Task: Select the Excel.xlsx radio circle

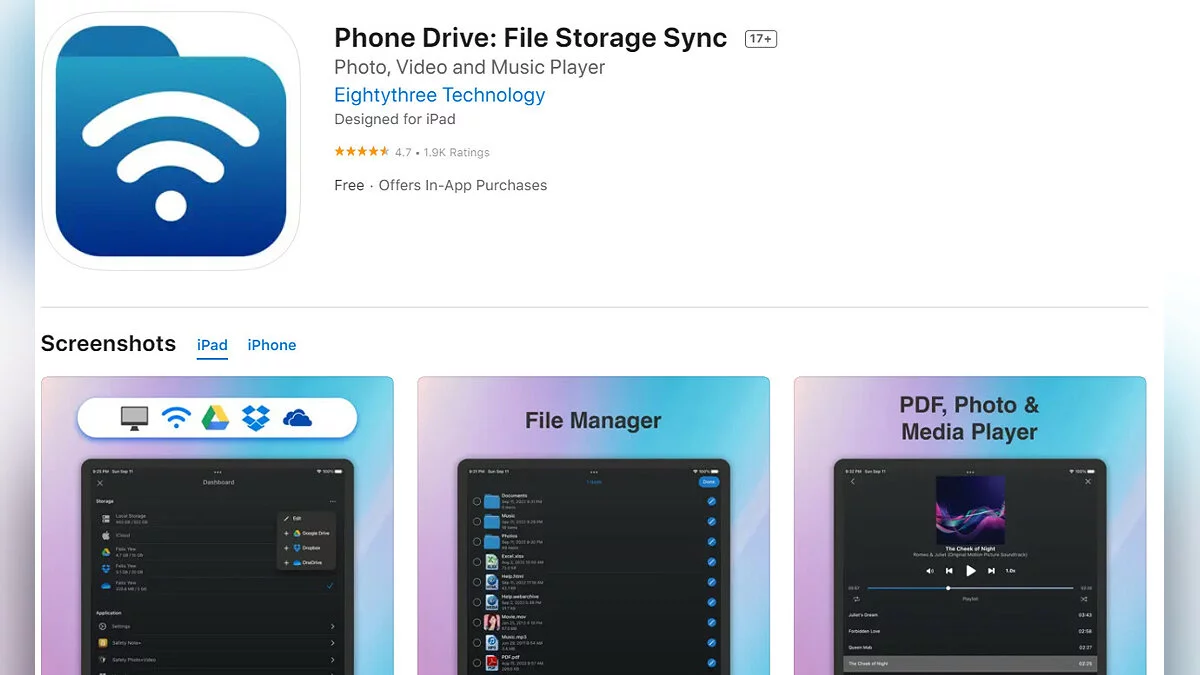Action: pyautogui.click(x=477, y=562)
